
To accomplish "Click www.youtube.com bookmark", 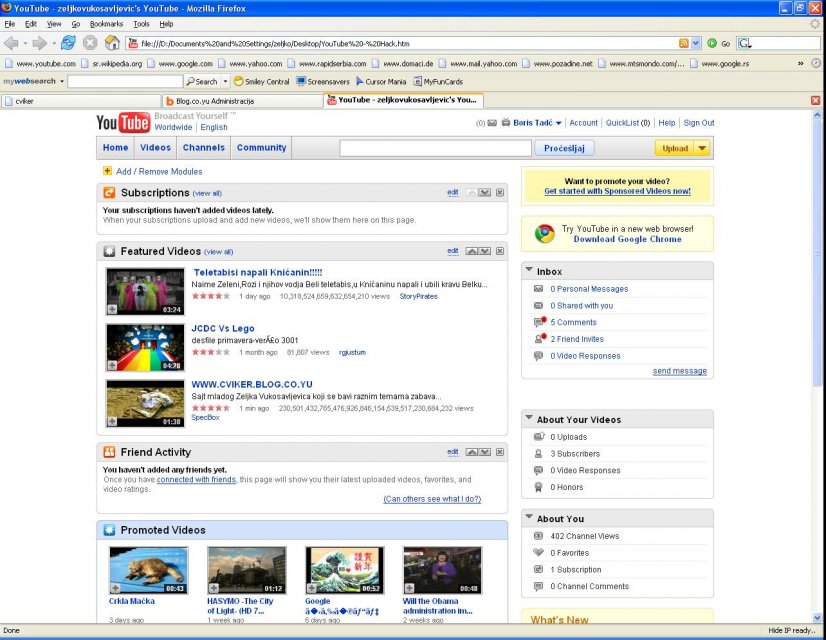I will pyautogui.click(x=41, y=63).
